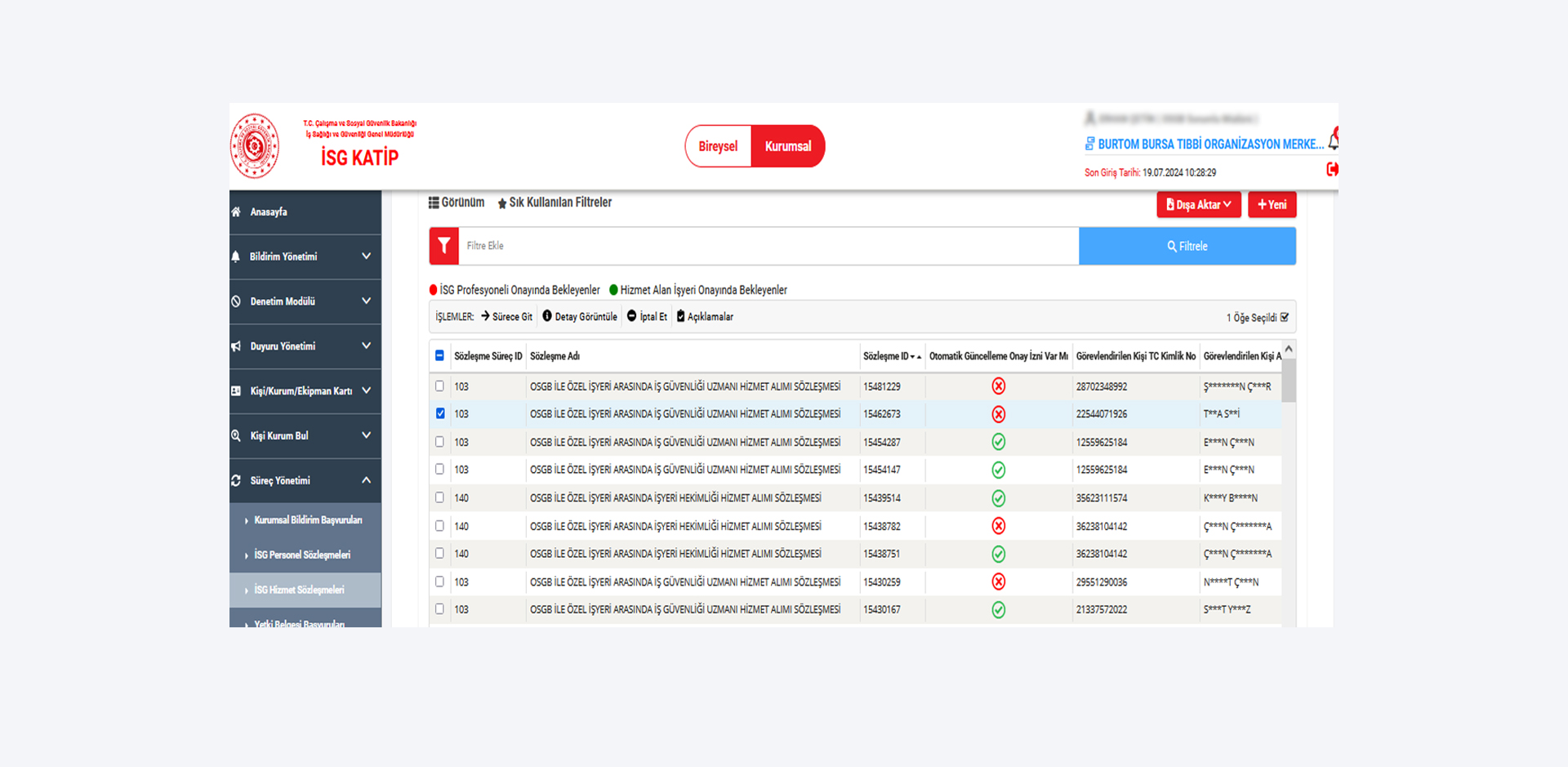Check the row for contract 15454287
The image size is (1568, 767).
(439, 441)
